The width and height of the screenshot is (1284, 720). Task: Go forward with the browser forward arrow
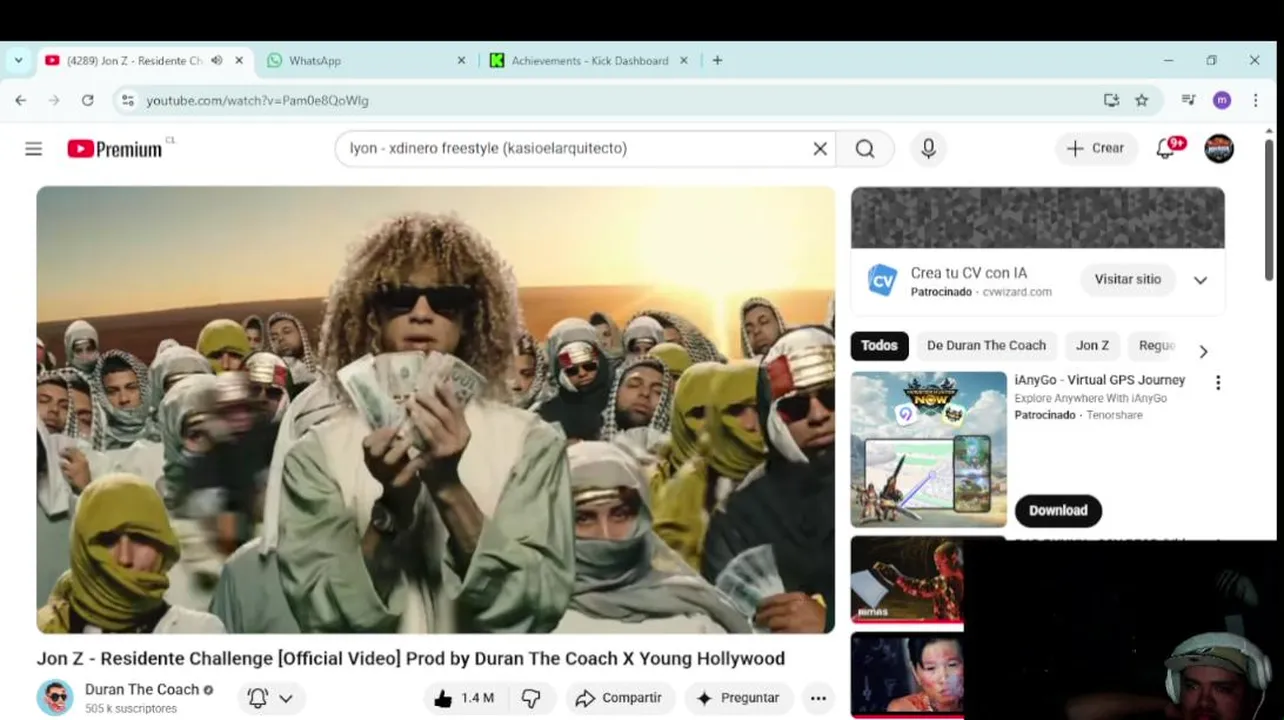pos(54,100)
